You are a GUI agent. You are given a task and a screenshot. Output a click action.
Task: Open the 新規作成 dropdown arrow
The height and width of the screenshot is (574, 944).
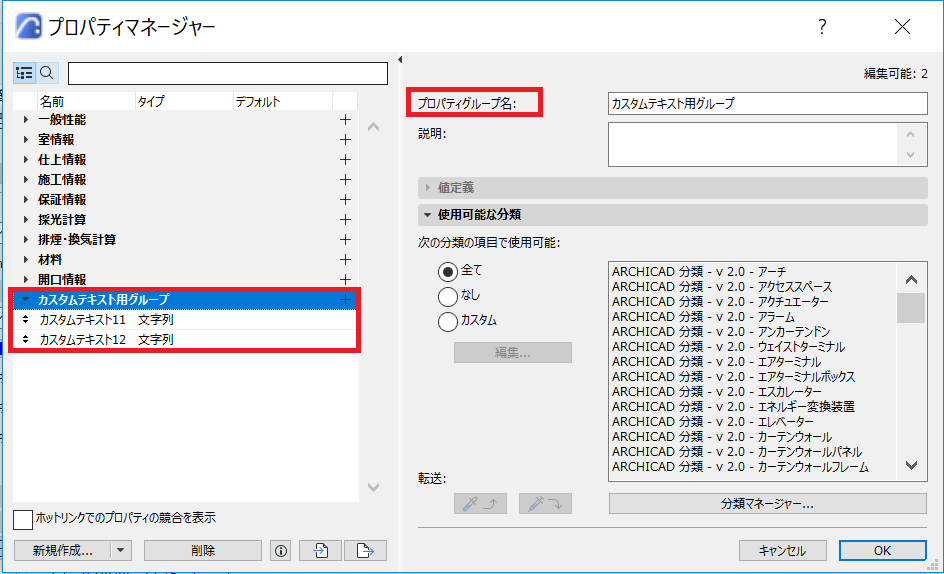[x=121, y=550]
